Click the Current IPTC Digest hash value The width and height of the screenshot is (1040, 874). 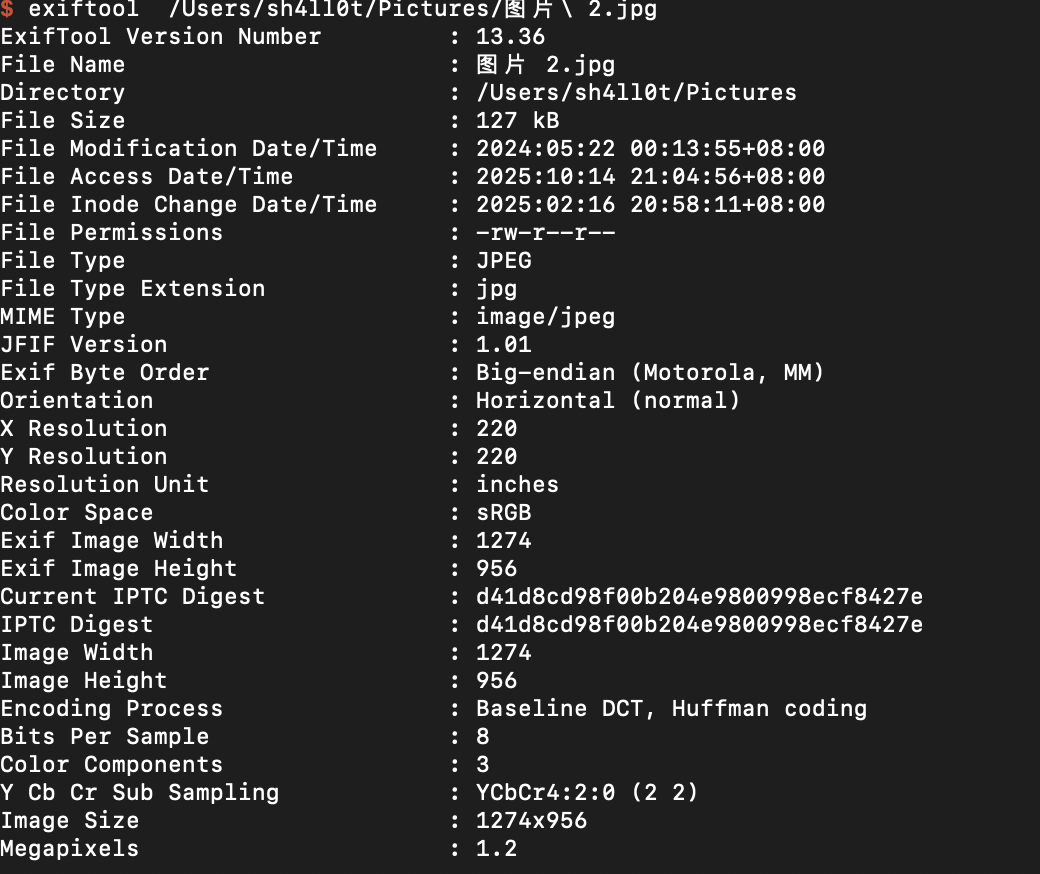699,597
